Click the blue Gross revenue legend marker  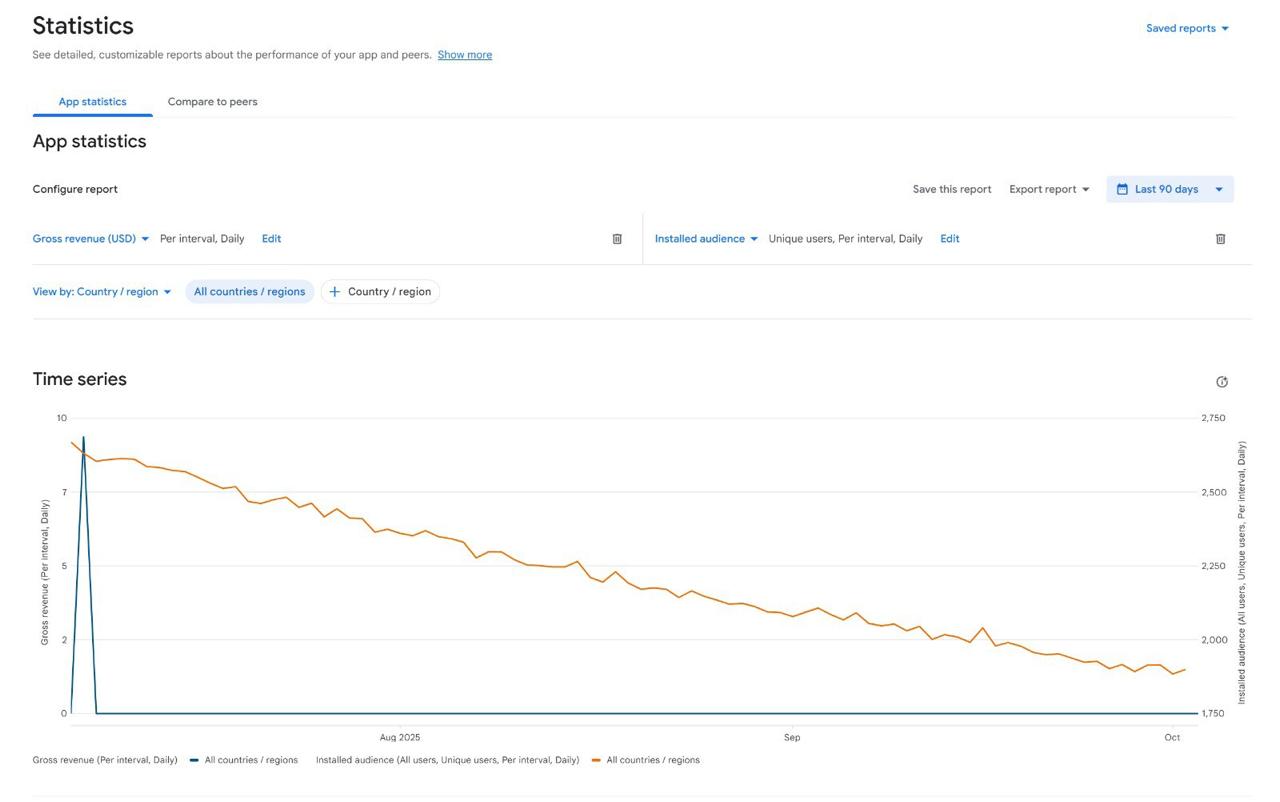[x=194, y=760]
